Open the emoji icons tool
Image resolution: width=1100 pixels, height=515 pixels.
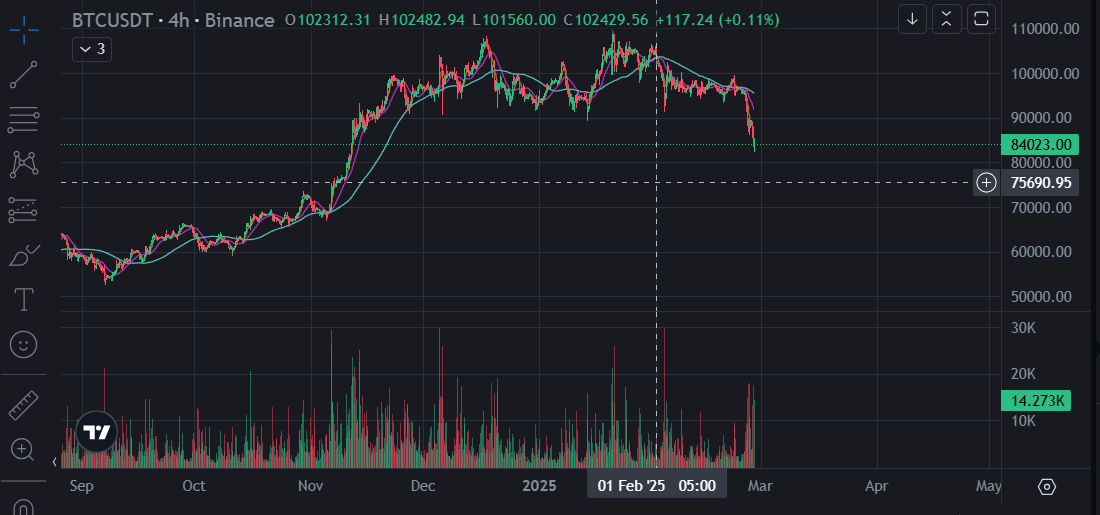pos(23,345)
